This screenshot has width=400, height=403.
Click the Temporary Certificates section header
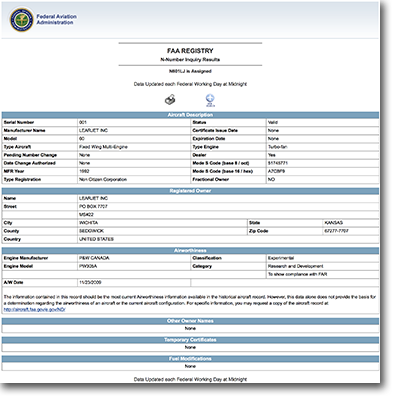pyautogui.click(x=190, y=340)
